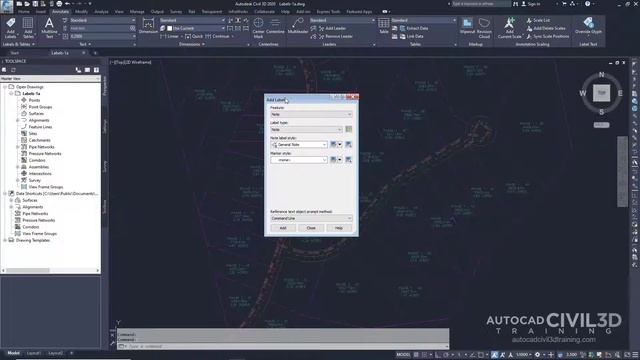This screenshot has height=360, width=640.
Task: Select the Center Mark tool
Action: pyautogui.click(x=258, y=28)
